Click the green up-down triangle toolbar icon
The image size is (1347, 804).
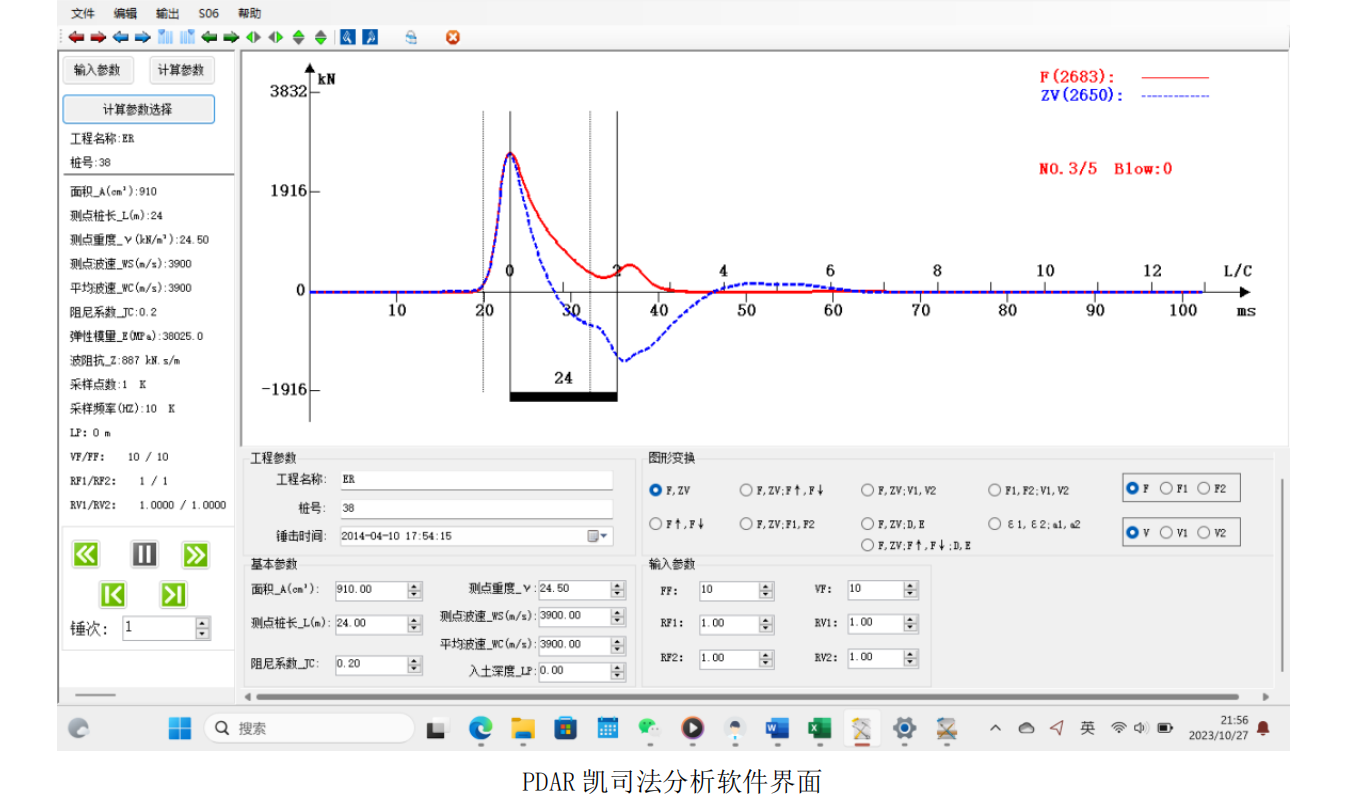(x=298, y=38)
